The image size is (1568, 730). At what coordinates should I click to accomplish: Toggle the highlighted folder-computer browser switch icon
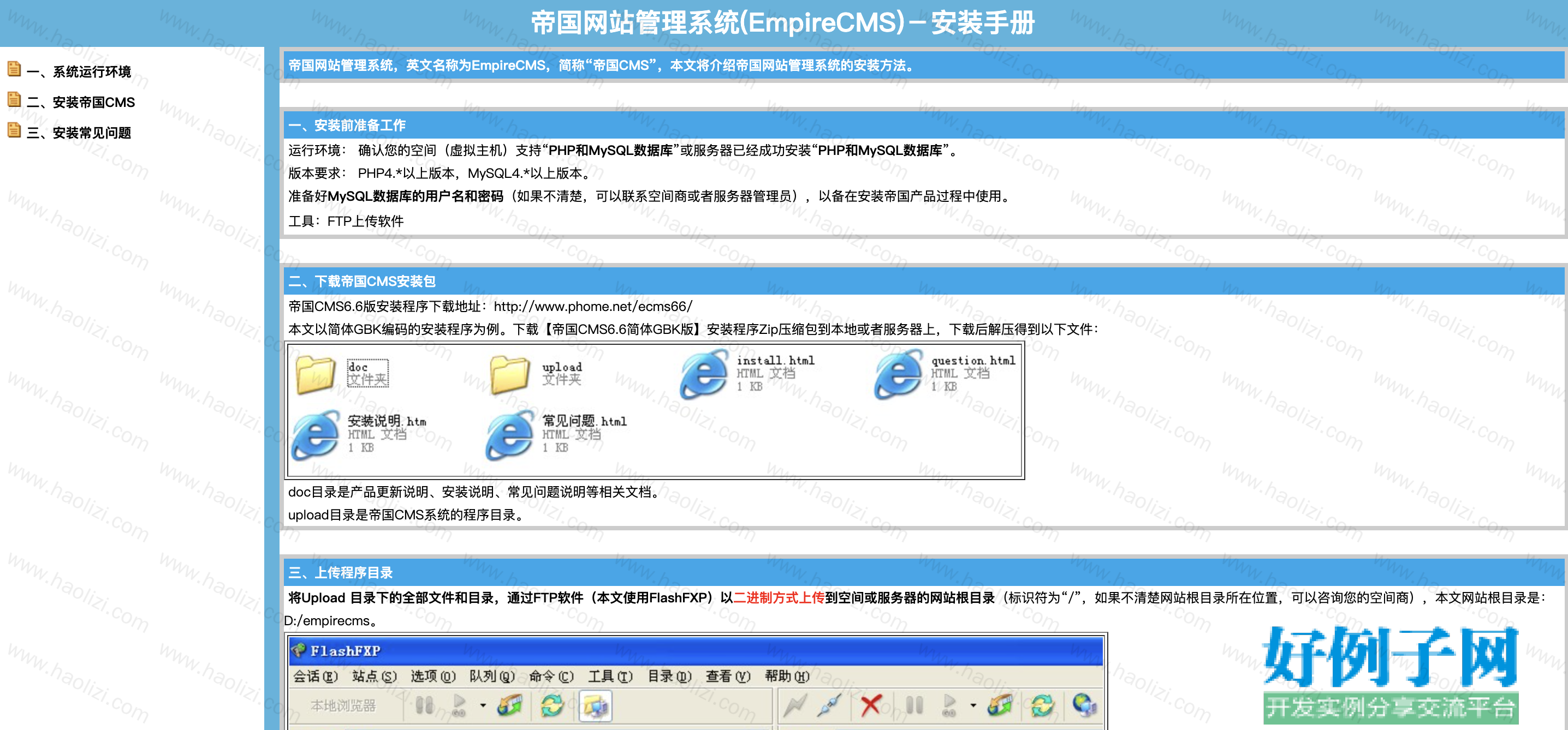pos(595,705)
